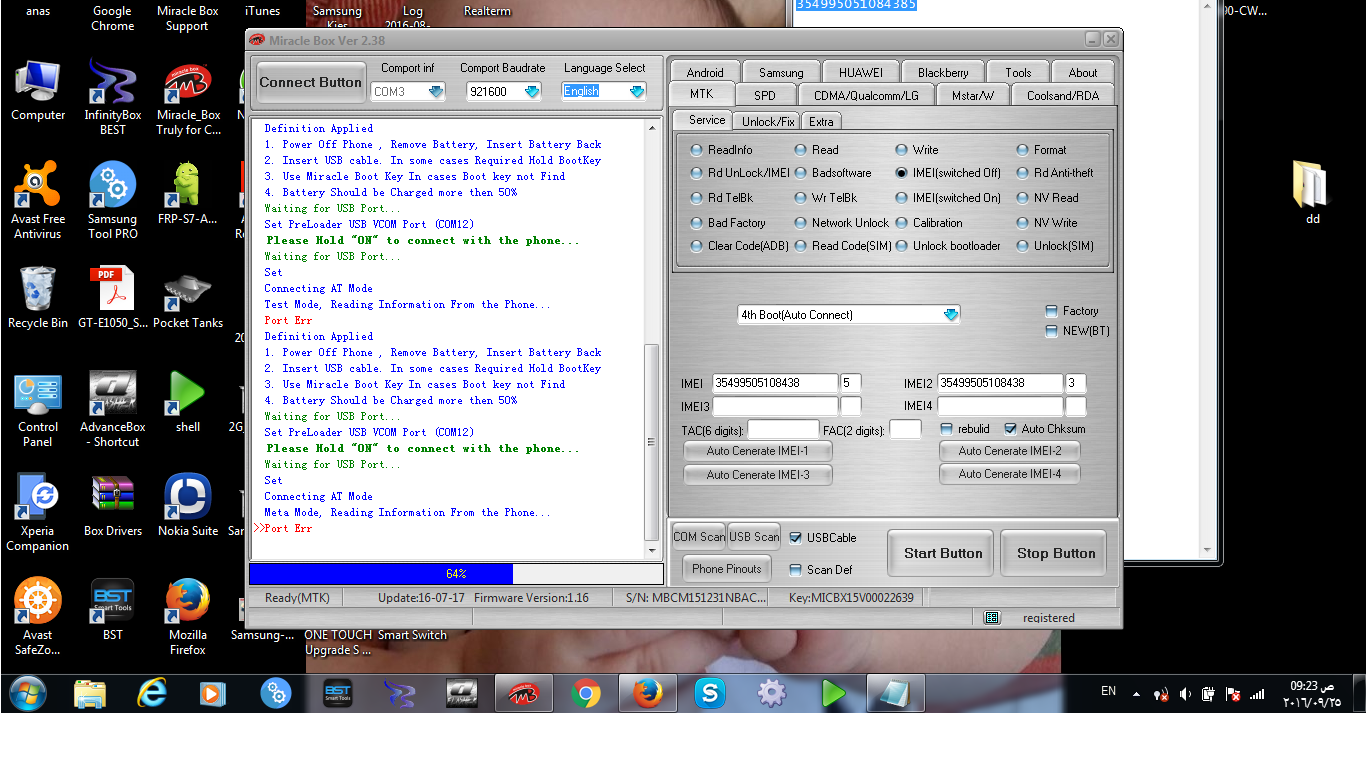Click Windows Start button
Screen dimensions: 1366x768
tap(27, 692)
